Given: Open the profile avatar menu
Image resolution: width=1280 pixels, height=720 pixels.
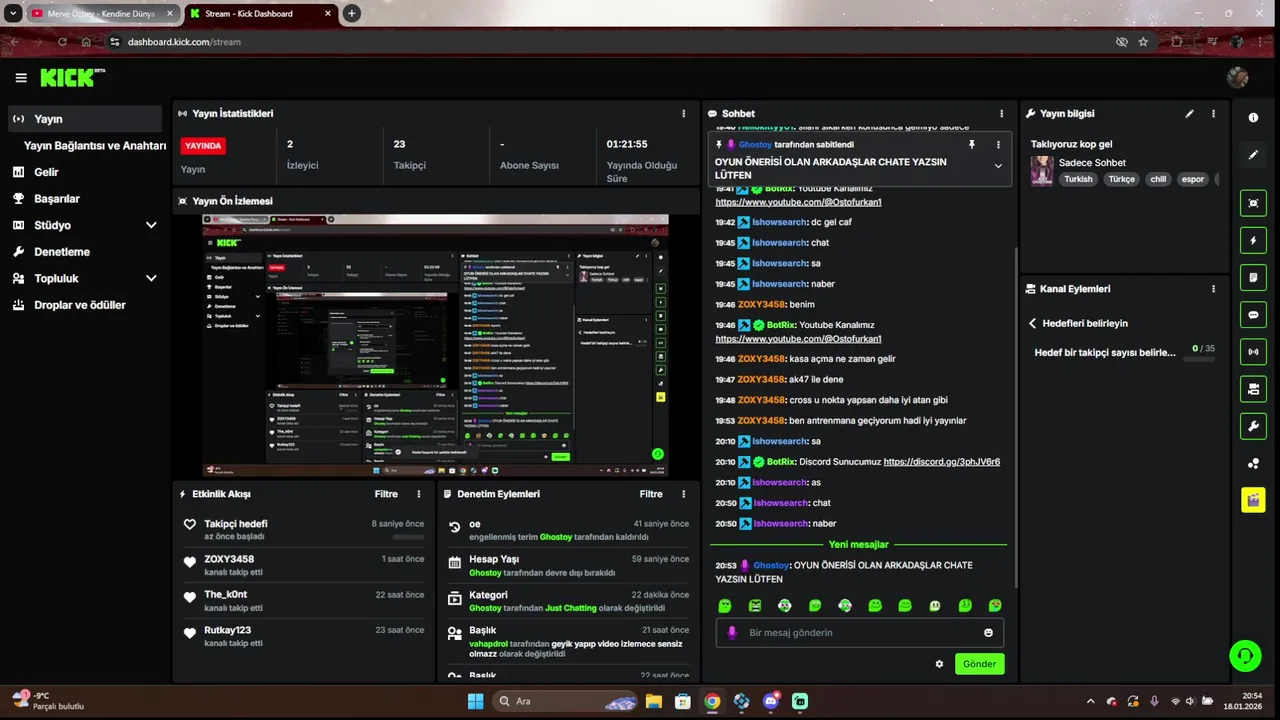Looking at the screenshot, I should (1237, 78).
